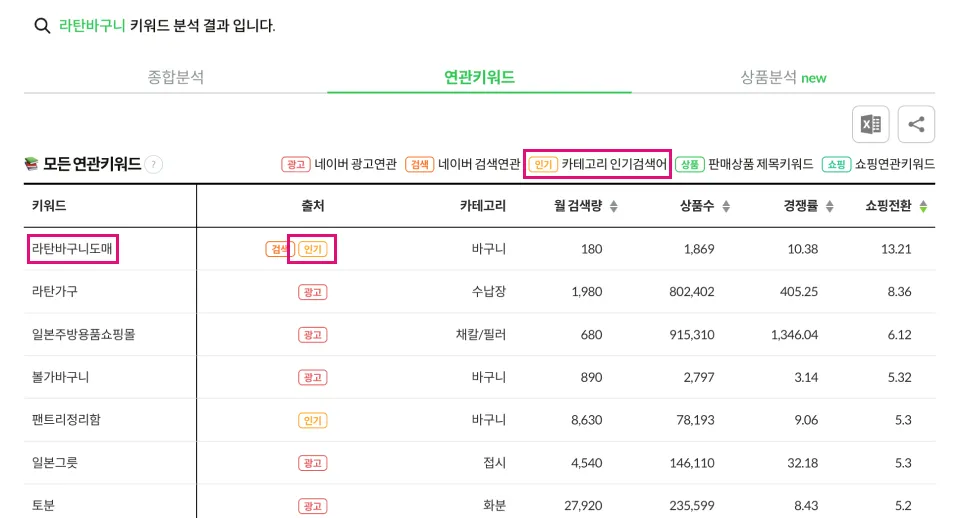The width and height of the screenshot is (960, 518).
Task: Click the stacked books icon beside 모든 연관키워드
Action: (31, 164)
